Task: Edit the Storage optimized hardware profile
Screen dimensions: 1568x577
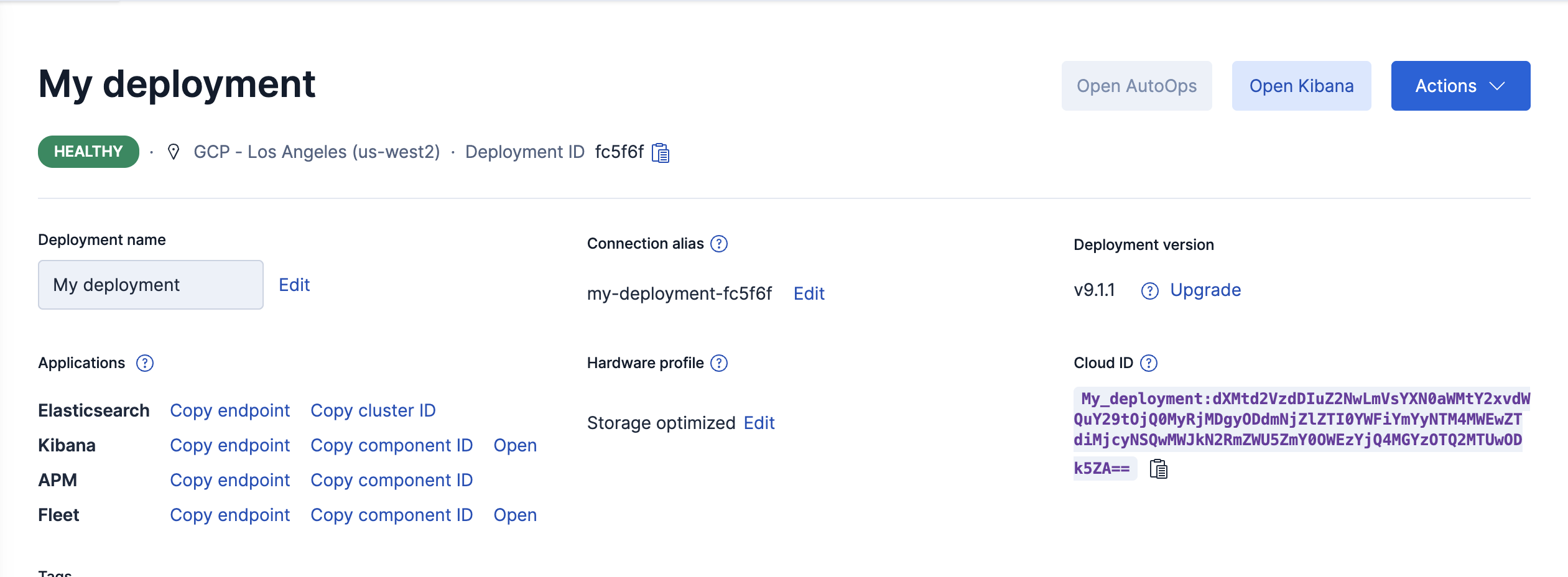Action: coord(760,423)
